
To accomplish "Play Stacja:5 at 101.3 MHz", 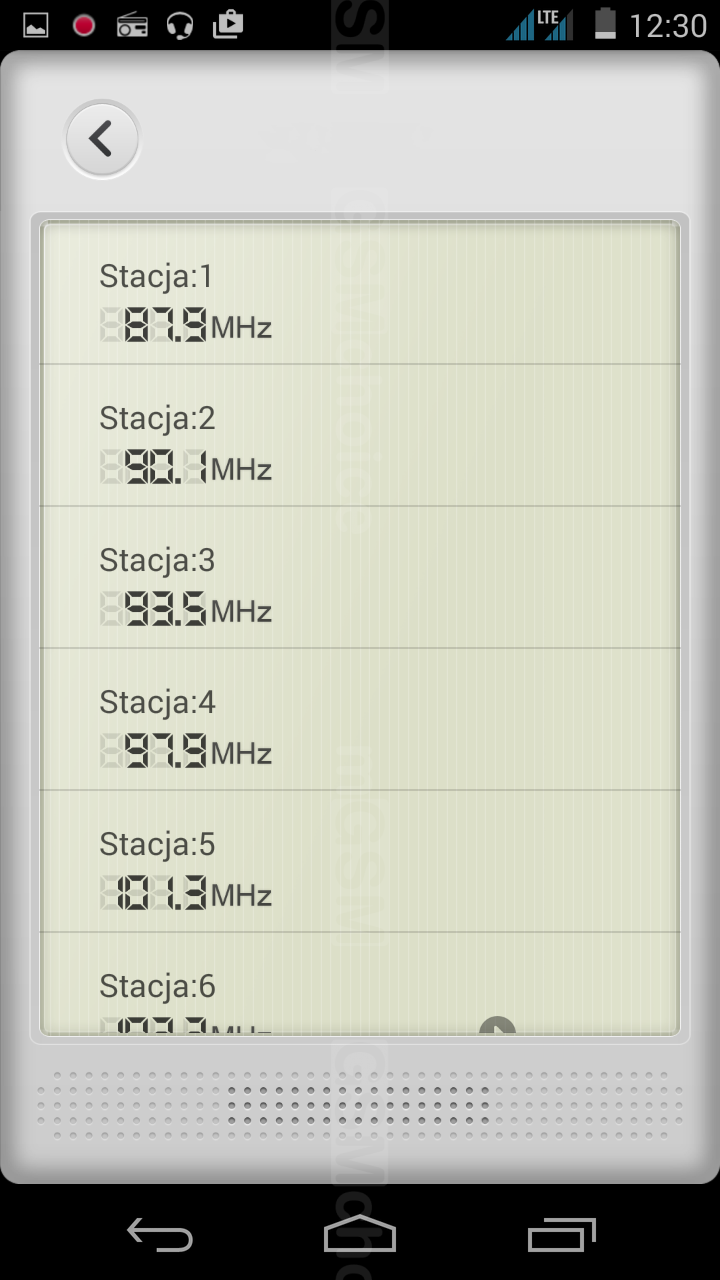I will pos(360,862).
